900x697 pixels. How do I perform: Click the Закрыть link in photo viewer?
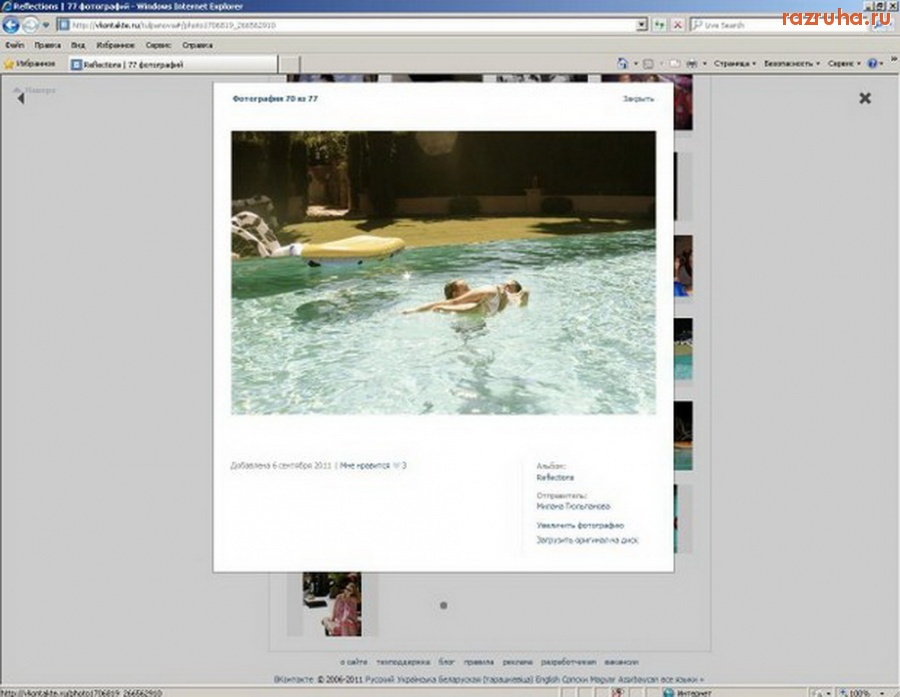pyautogui.click(x=638, y=99)
